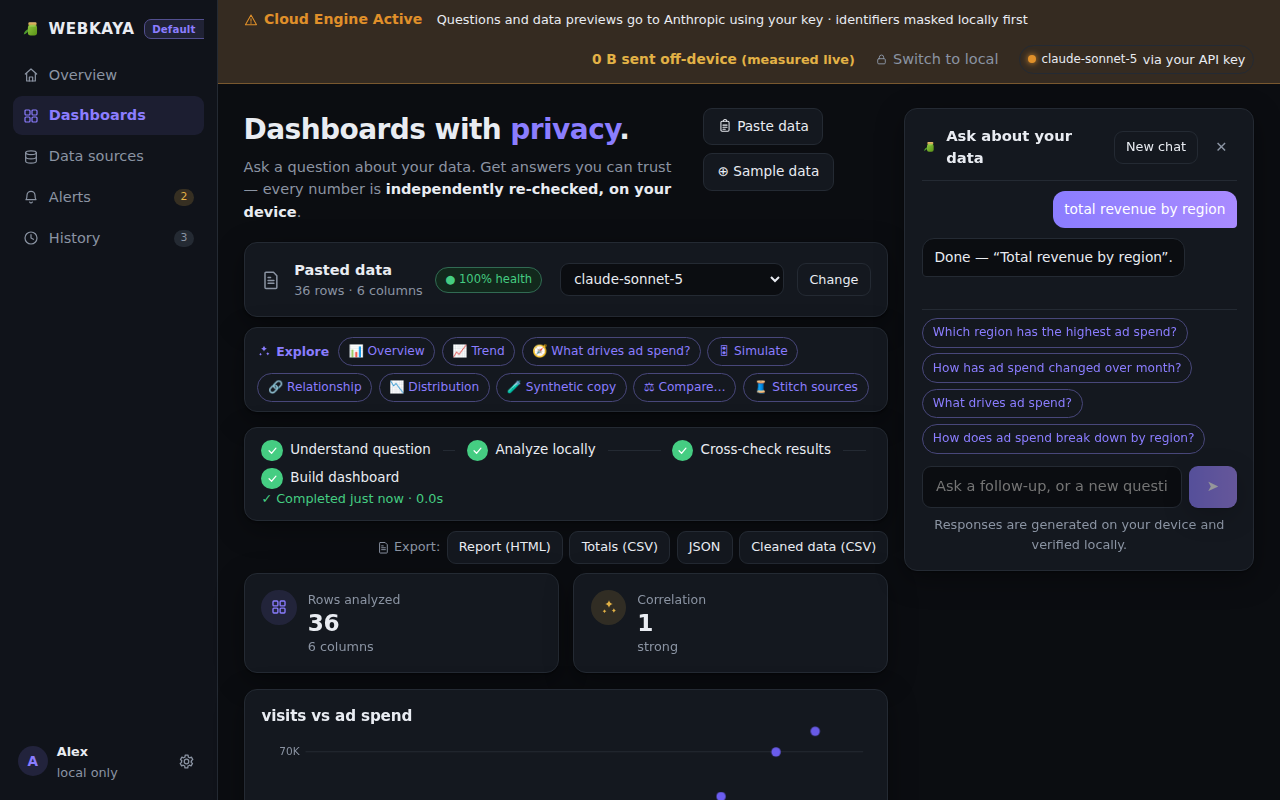The height and width of the screenshot is (800, 1280).
Task: Click the Alerts count badge 2
Action: click(184, 197)
